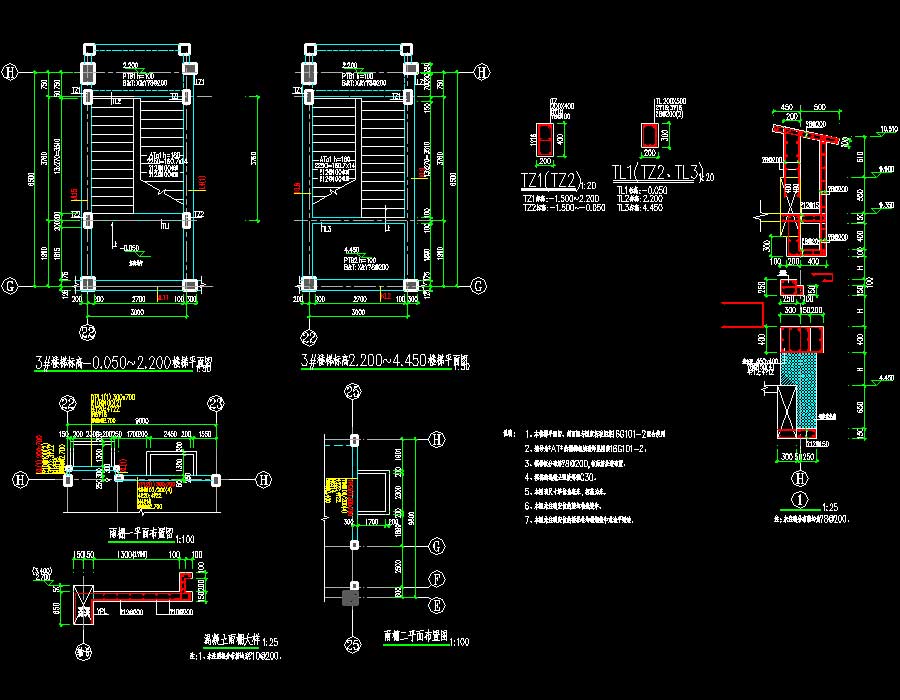
Task: Select the "3000" dimension under the -0.050~2.200 stair plan
Action: (x=137, y=313)
